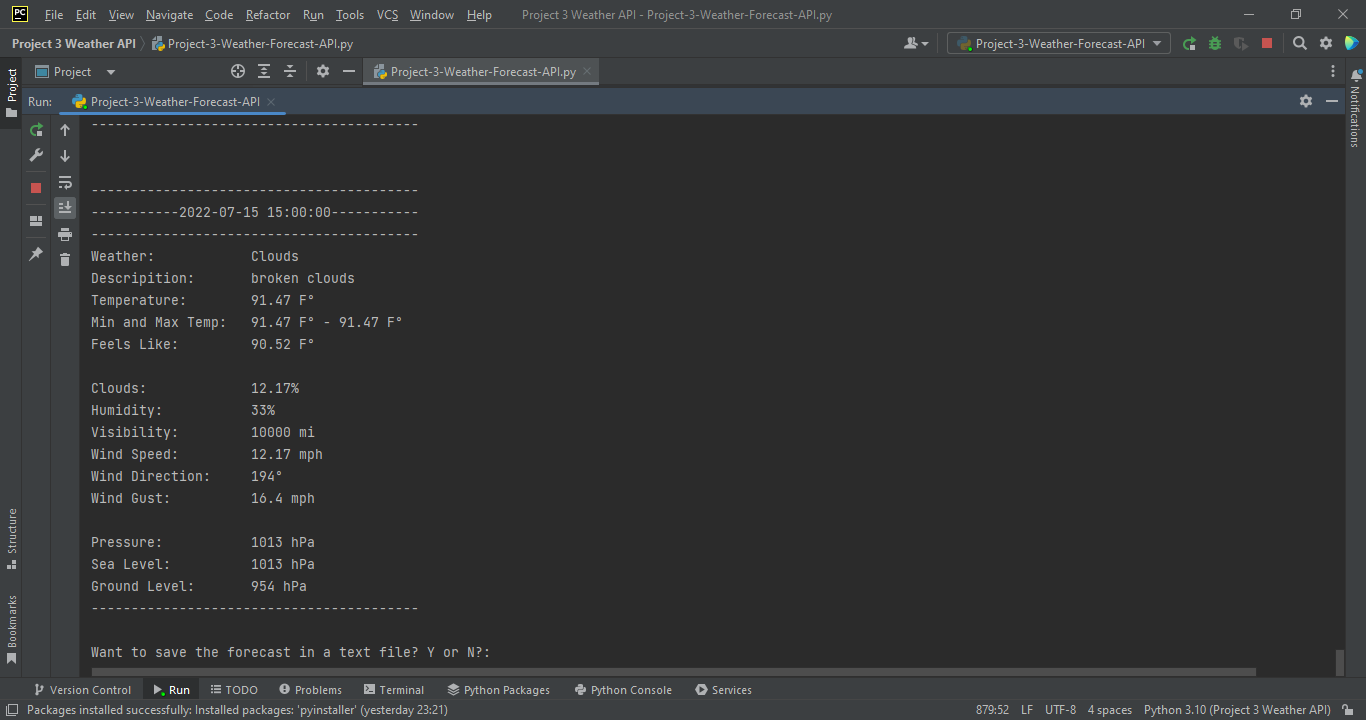Open the user profile dropdown

click(916, 43)
